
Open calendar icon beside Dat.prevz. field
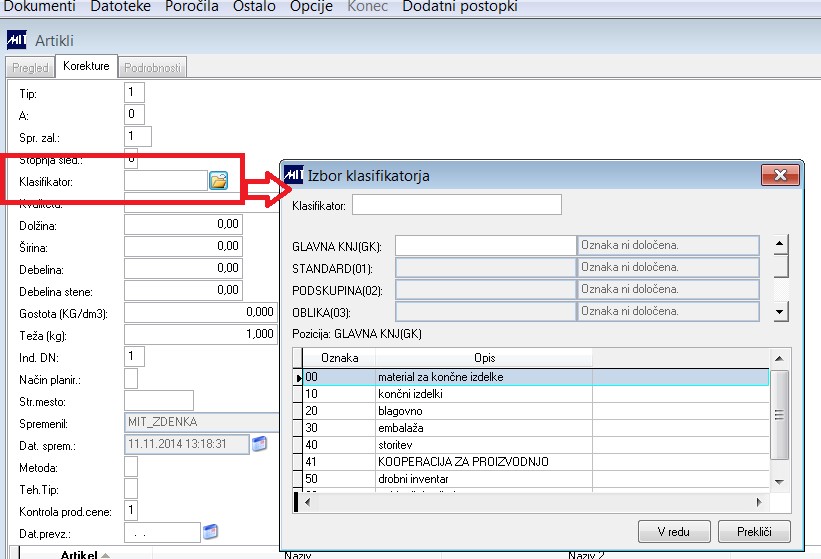pyautogui.click(x=210, y=532)
